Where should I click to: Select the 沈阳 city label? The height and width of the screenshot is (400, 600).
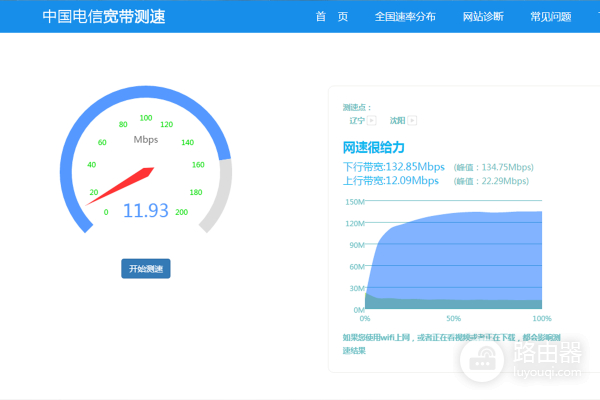(x=397, y=121)
